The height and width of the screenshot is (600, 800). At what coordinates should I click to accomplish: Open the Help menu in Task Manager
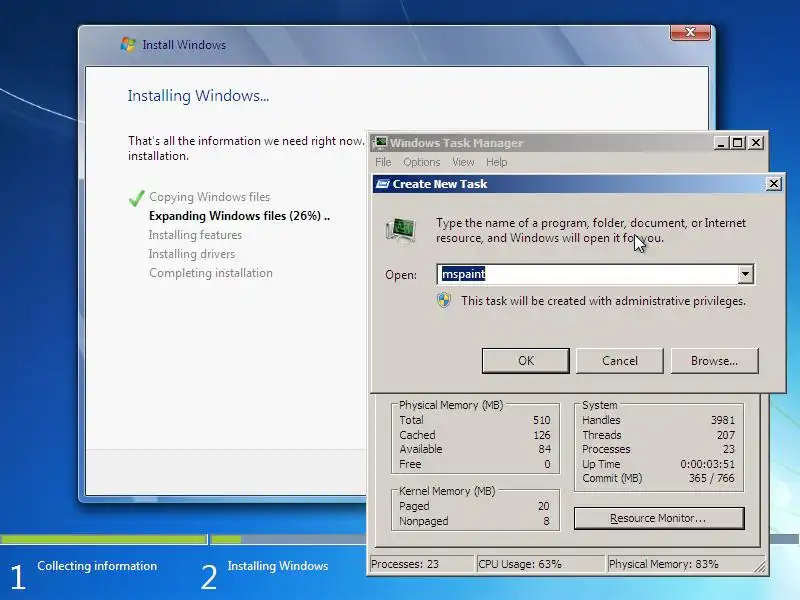click(x=496, y=162)
